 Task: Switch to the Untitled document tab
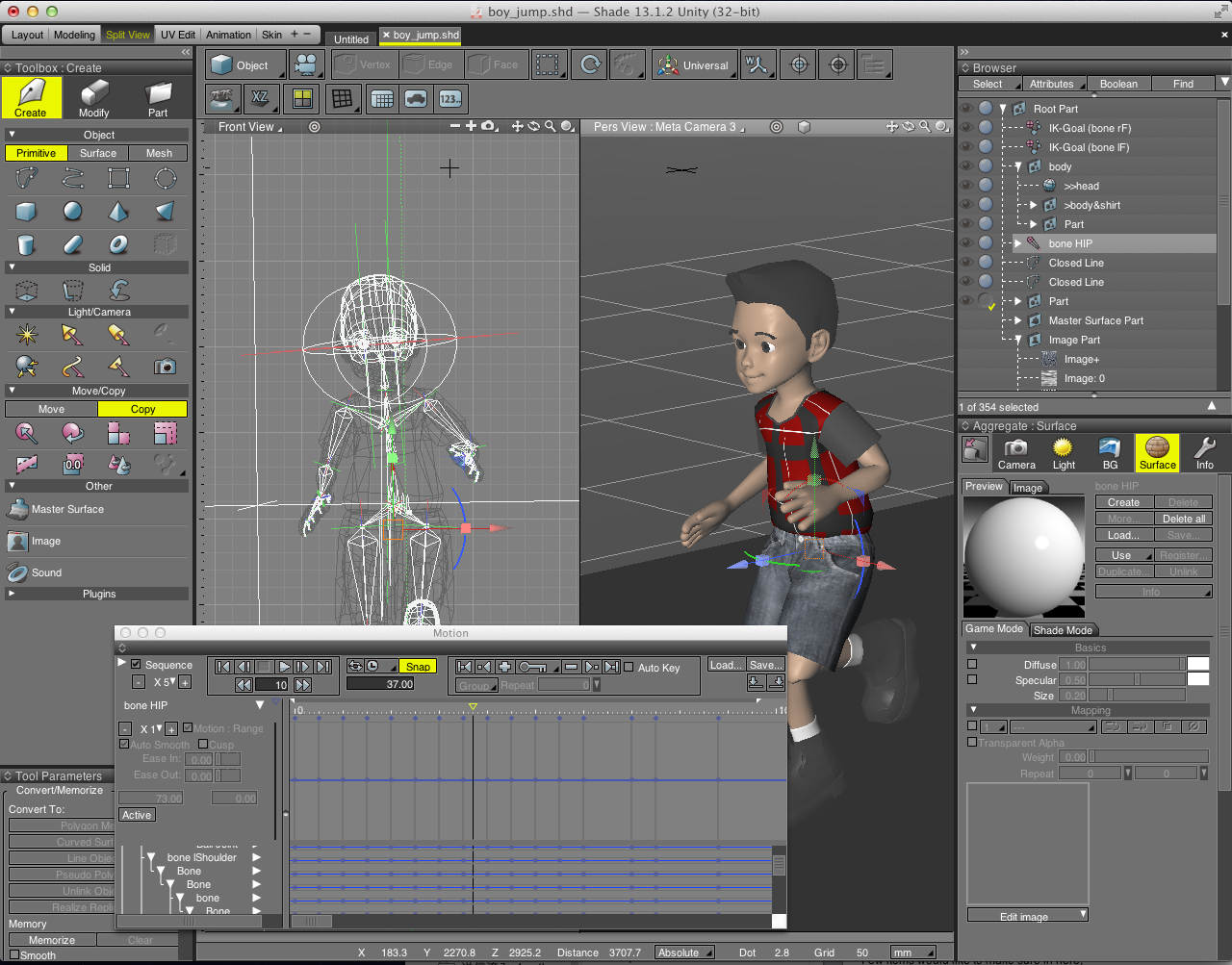coord(351,39)
